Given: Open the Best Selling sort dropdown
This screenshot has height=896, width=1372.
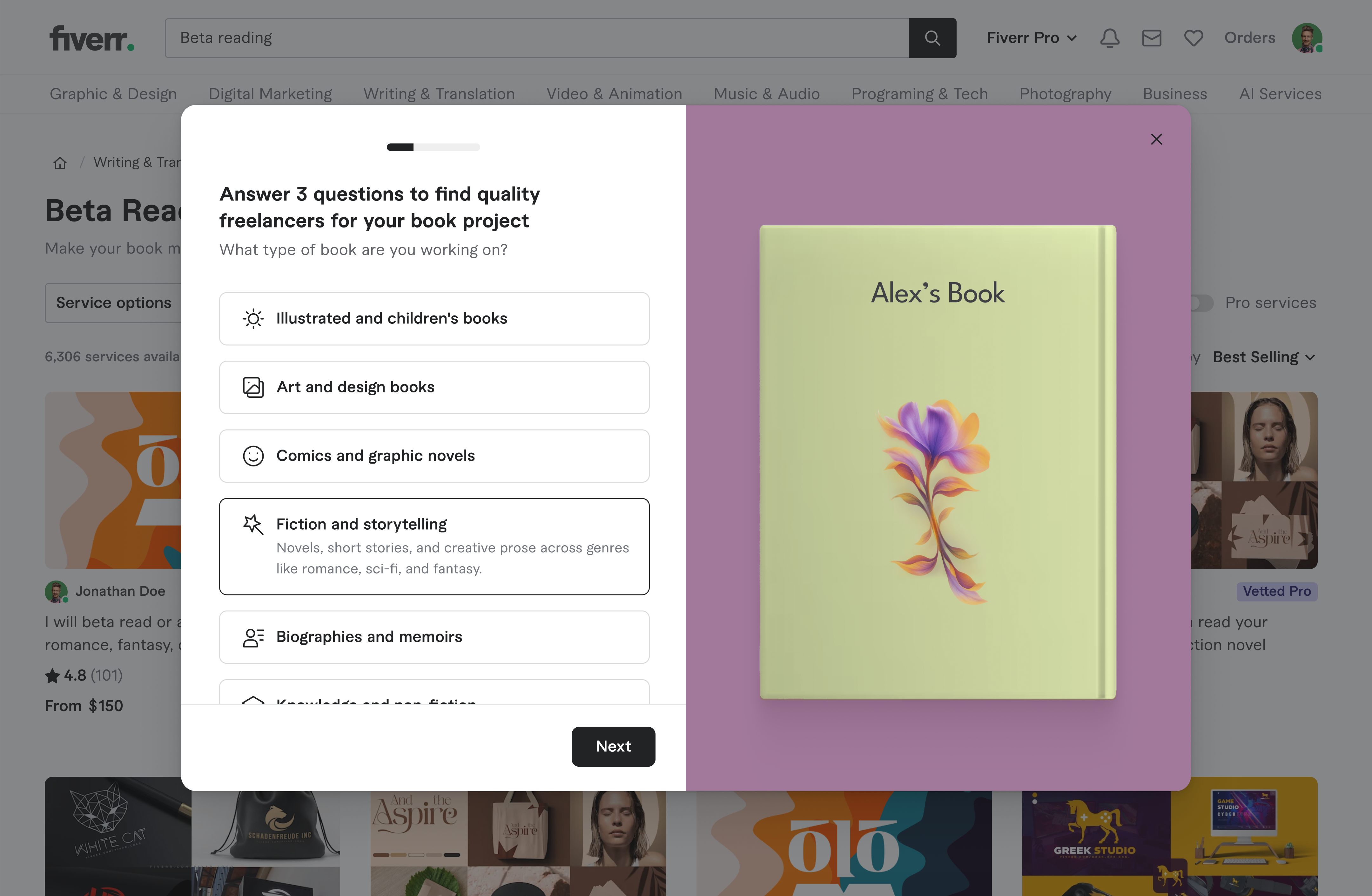Looking at the screenshot, I should (1263, 357).
